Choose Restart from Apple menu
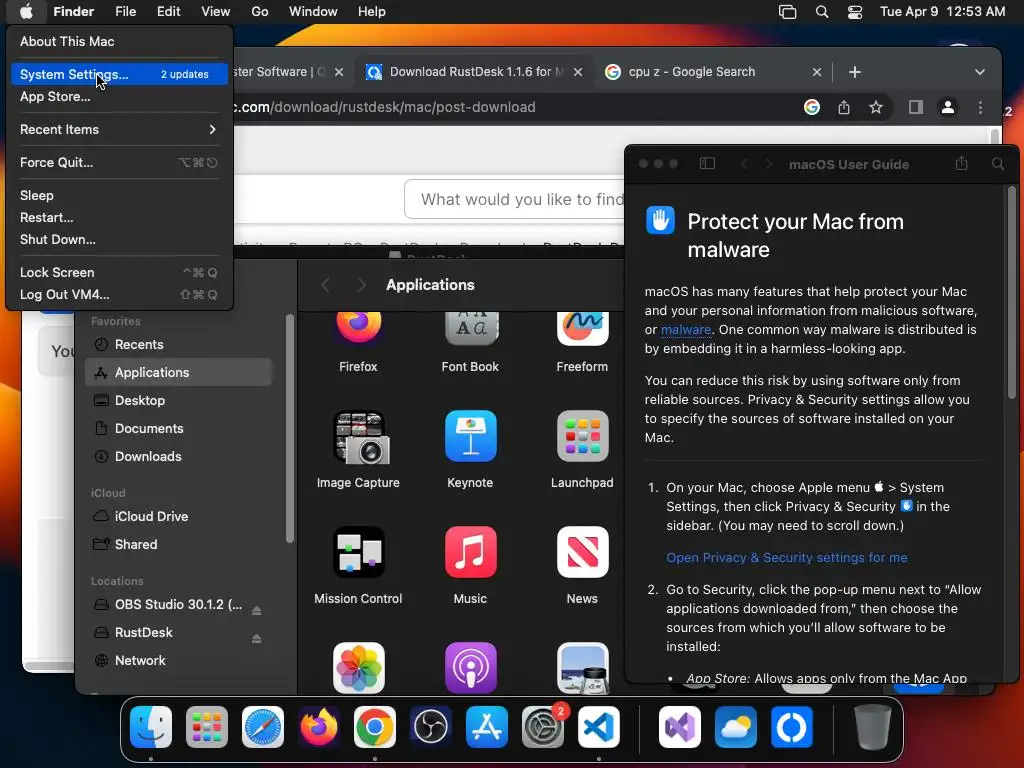 coord(120,217)
